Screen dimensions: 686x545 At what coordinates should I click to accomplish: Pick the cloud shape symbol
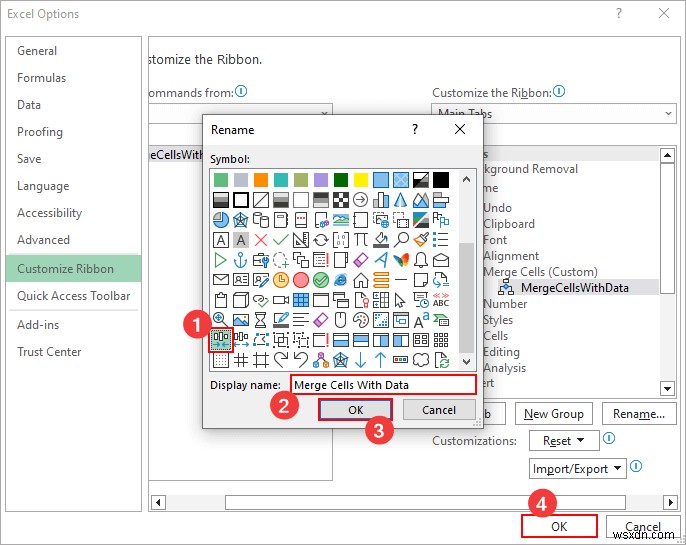click(x=420, y=360)
